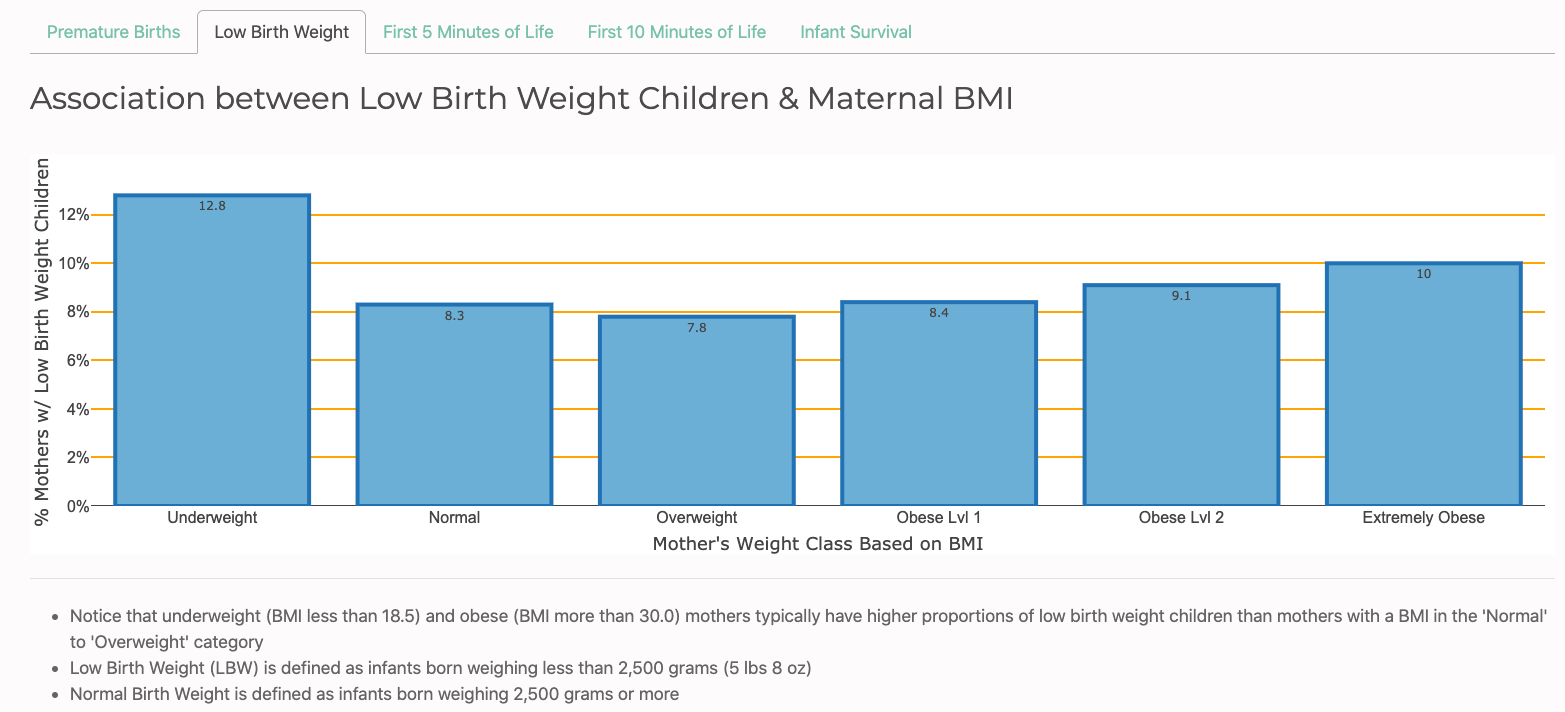This screenshot has height=712, width=1565.
Task: Select the active Low Birth Weight tab
Action: click(281, 31)
